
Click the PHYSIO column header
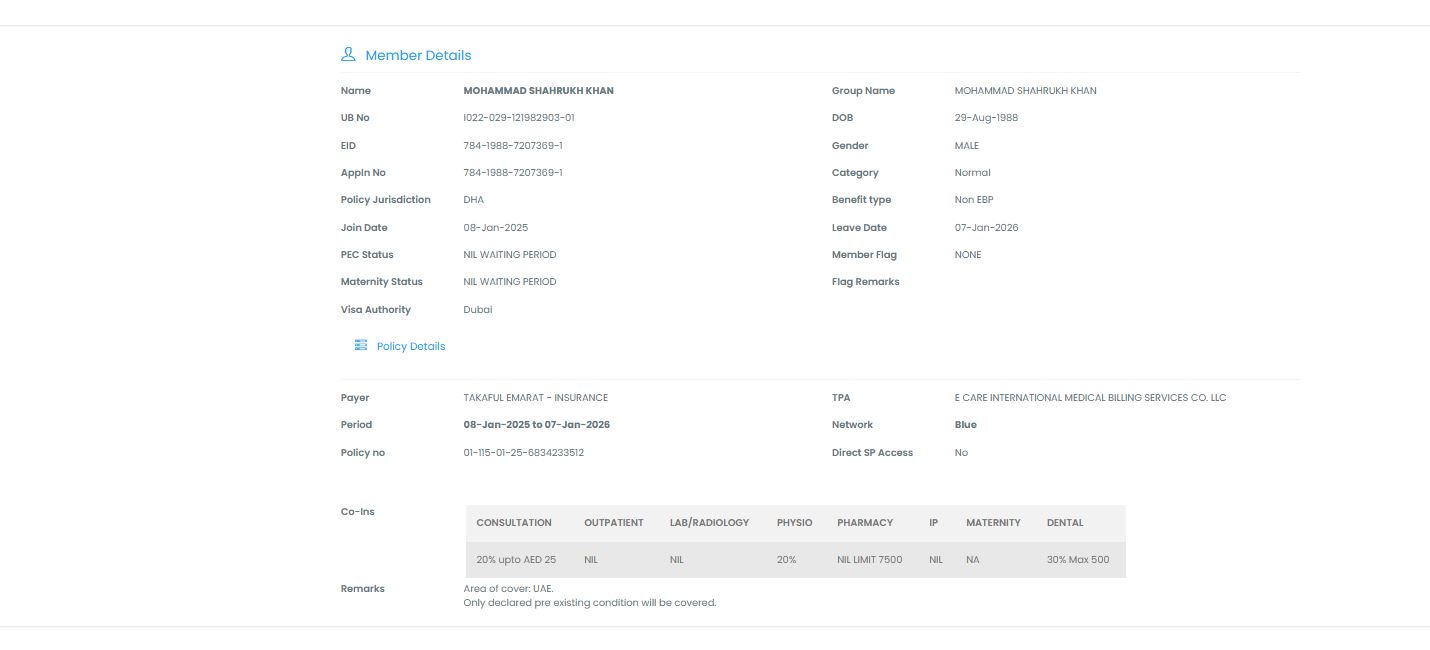pyautogui.click(x=794, y=523)
